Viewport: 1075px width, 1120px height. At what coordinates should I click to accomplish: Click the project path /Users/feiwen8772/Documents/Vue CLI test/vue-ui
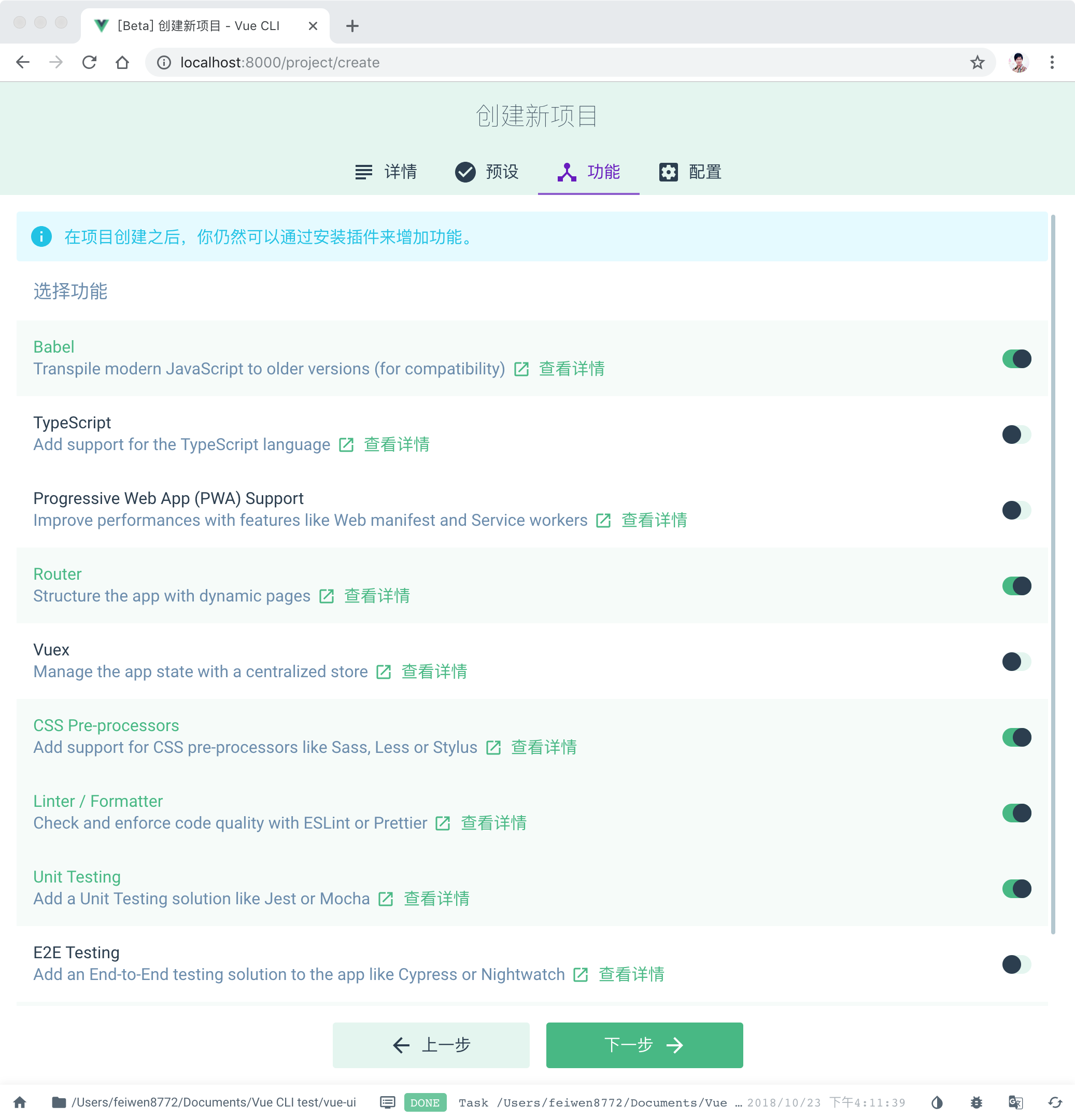[x=214, y=1102]
